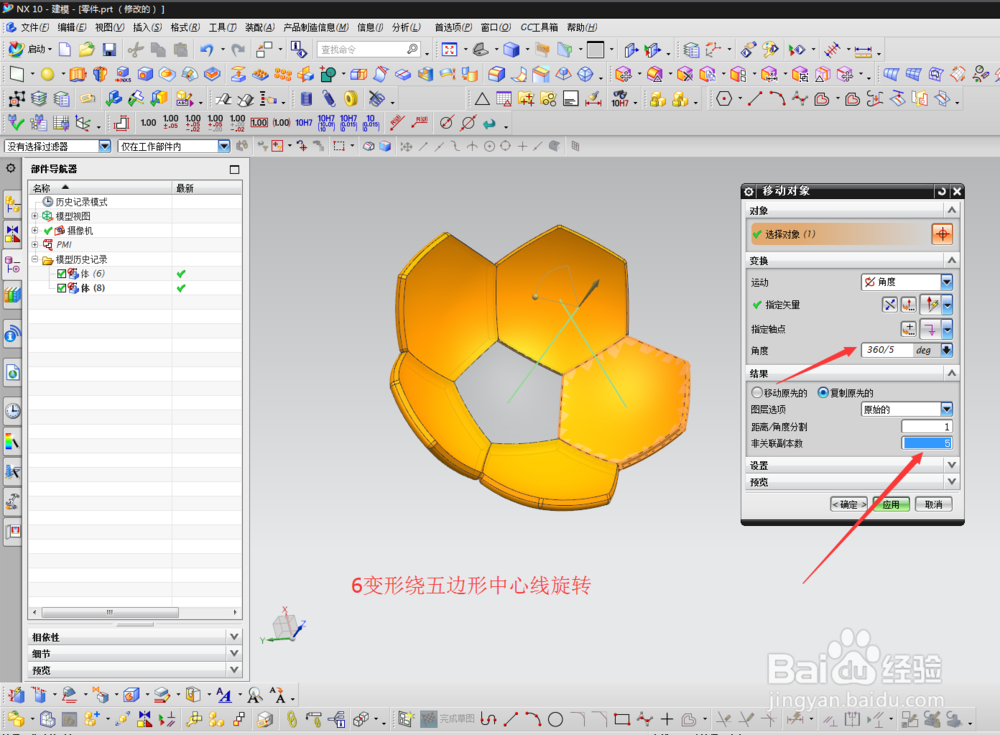Click the Angle input field showing 360/5
The height and width of the screenshot is (735, 1000).
pos(886,350)
